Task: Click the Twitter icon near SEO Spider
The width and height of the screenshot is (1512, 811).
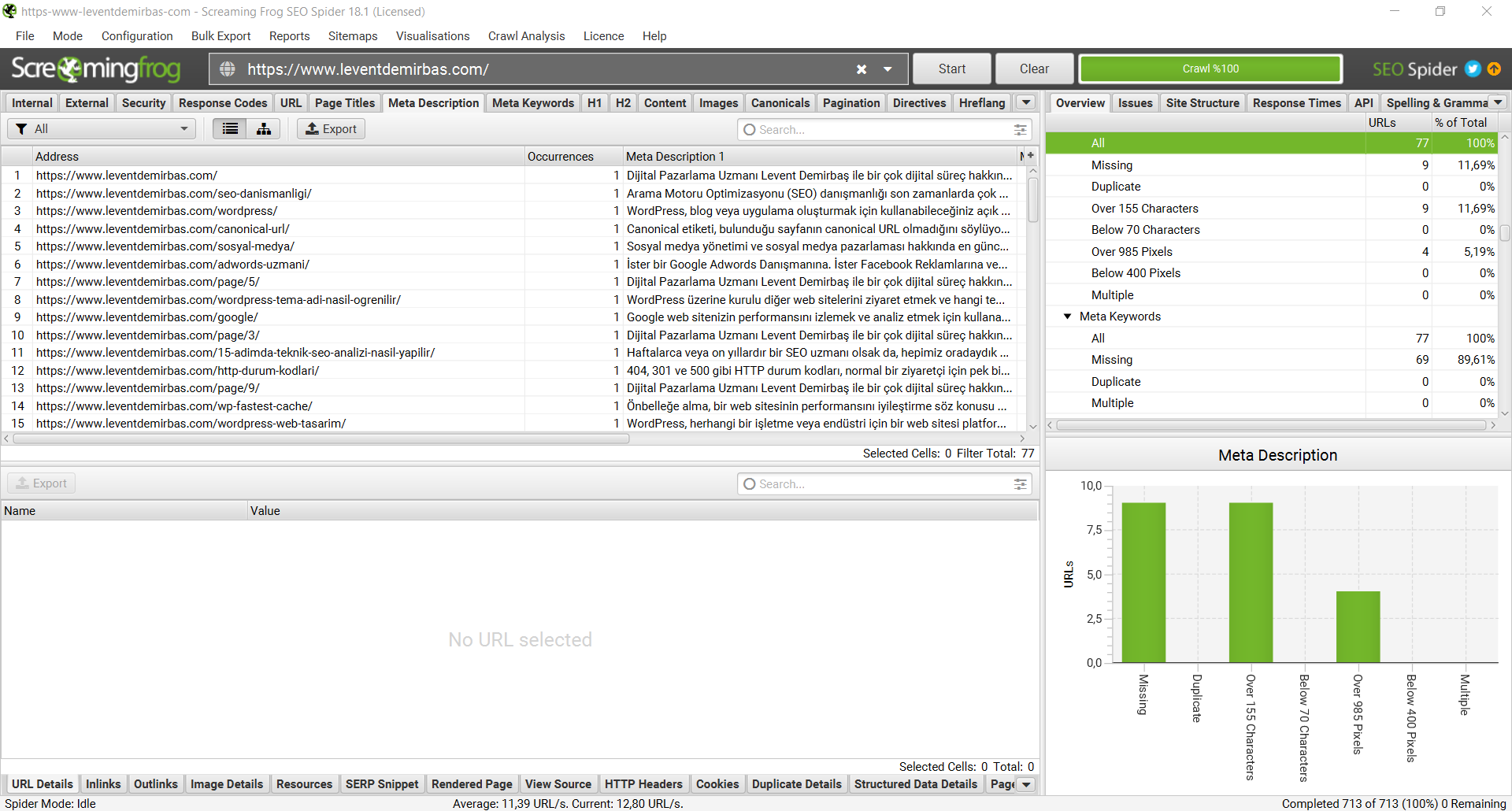Action: [x=1473, y=69]
